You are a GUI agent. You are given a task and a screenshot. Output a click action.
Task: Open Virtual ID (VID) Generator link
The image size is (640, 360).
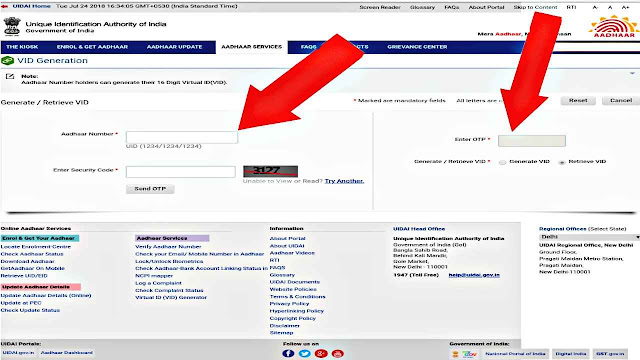171,298
